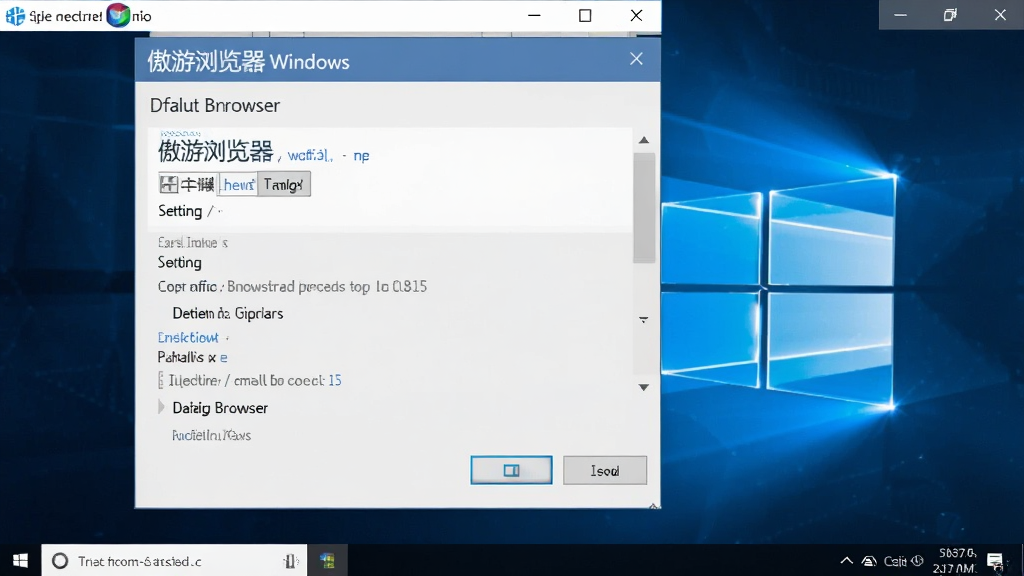Click the 'Rıdielını Yäxs' text row
The width and height of the screenshot is (1024, 576).
coord(212,435)
